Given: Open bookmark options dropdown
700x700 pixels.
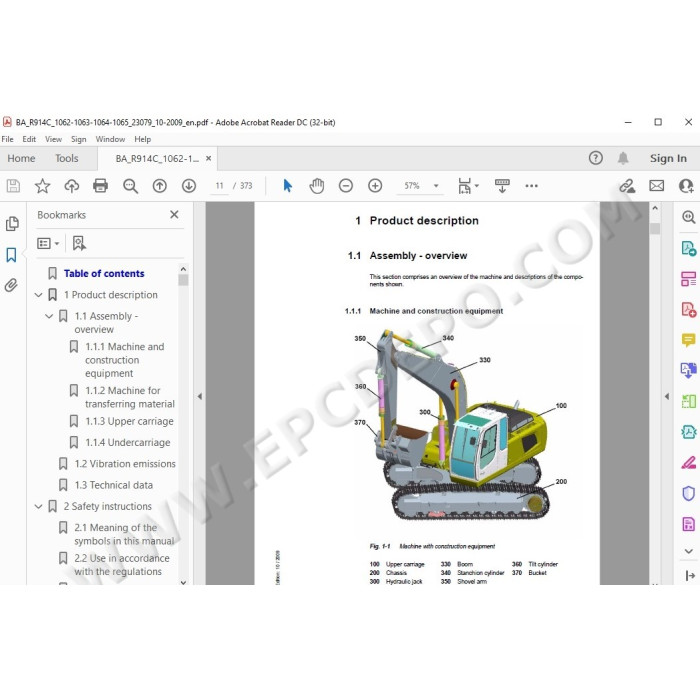Looking at the screenshot, I should 48,243.
